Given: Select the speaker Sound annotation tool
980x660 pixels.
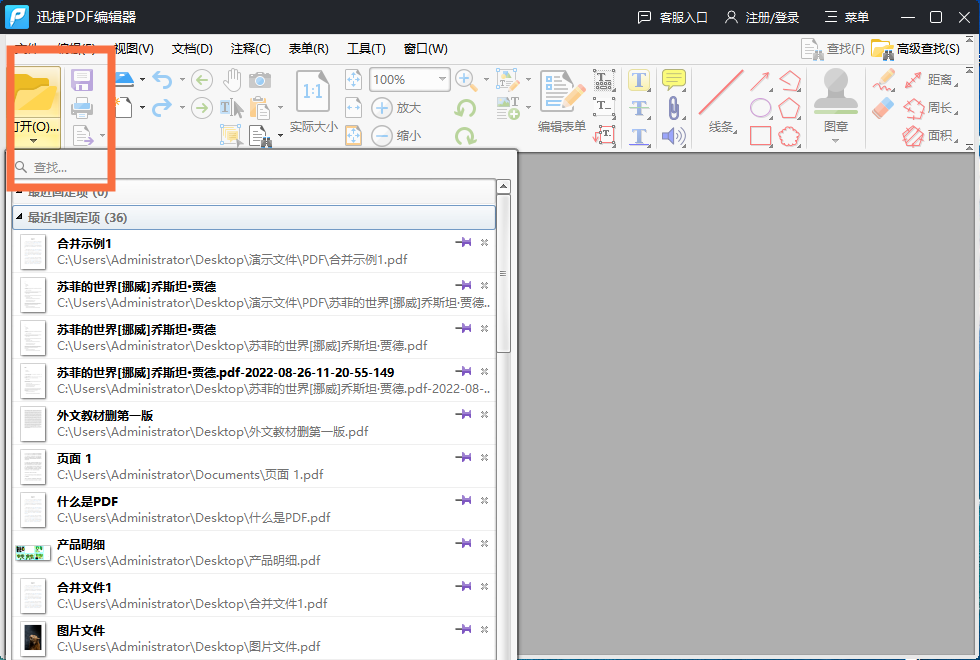Looking at the screenshot, I should click(x=674, y=136).
